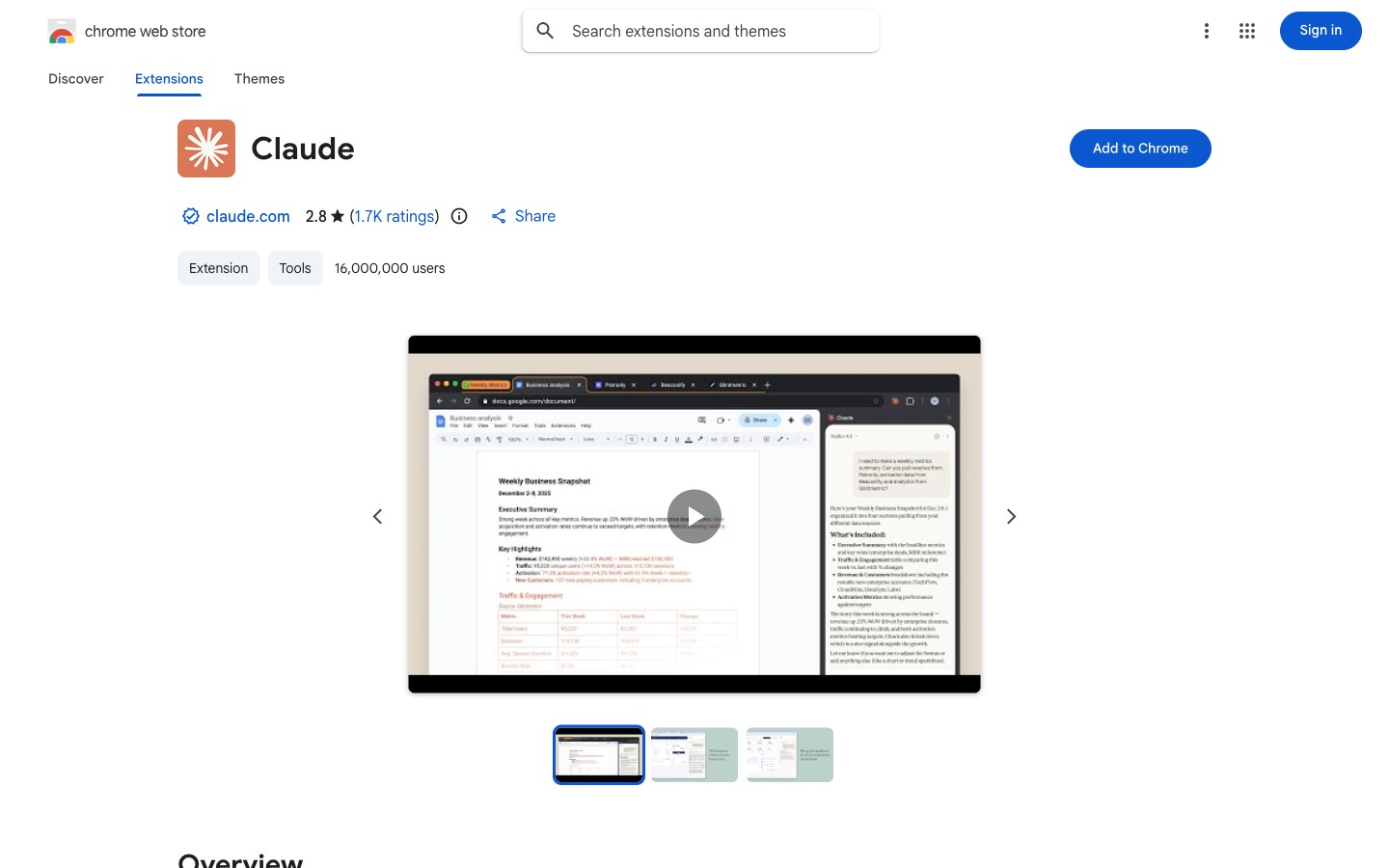Open the 1.7K ratings link
This screenshot has width=1389, height=868.
(x=395, y=216)
